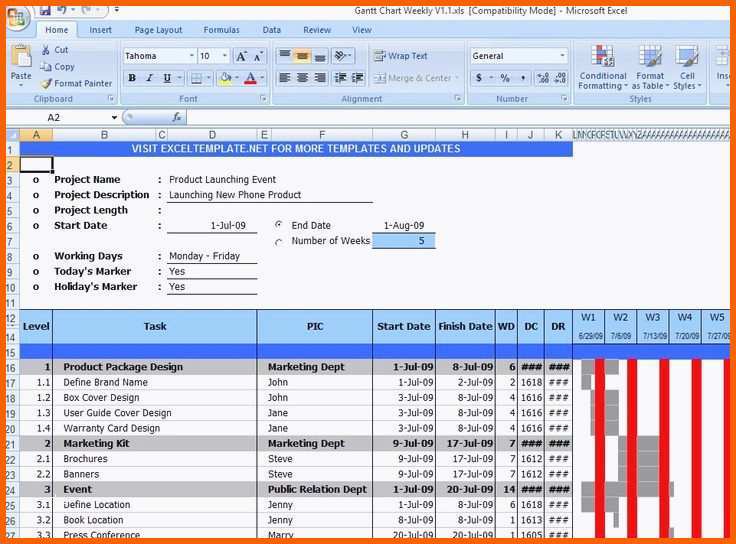The height and width of the screenshot is (544, 736).
Task: Click the Italic formatting button
Action: point(150,78)
